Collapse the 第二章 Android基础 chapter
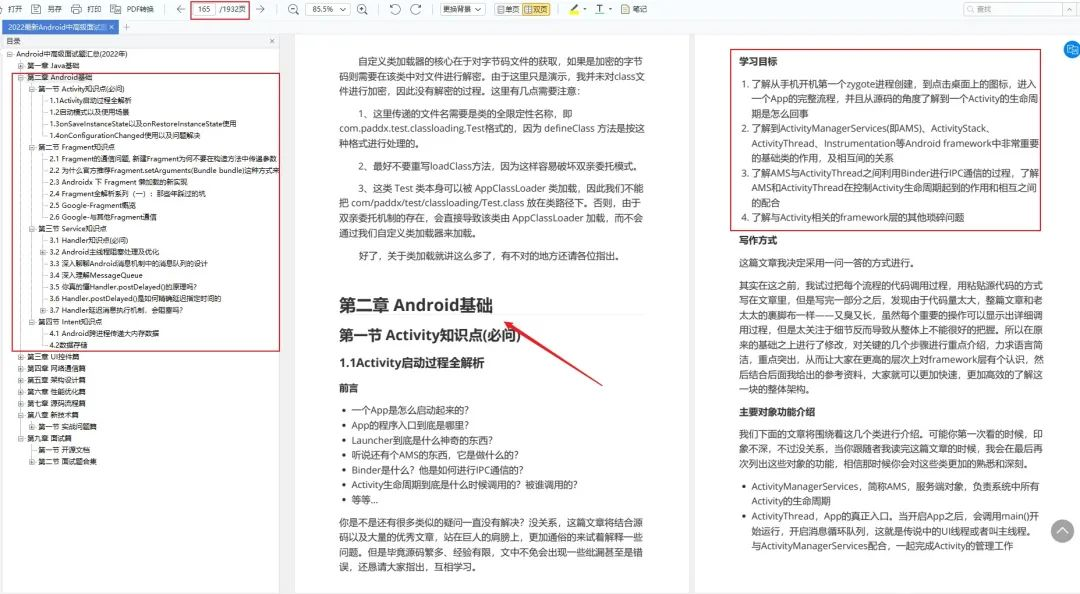This screenshot has width=1080, height=594. tap(21, 77)
